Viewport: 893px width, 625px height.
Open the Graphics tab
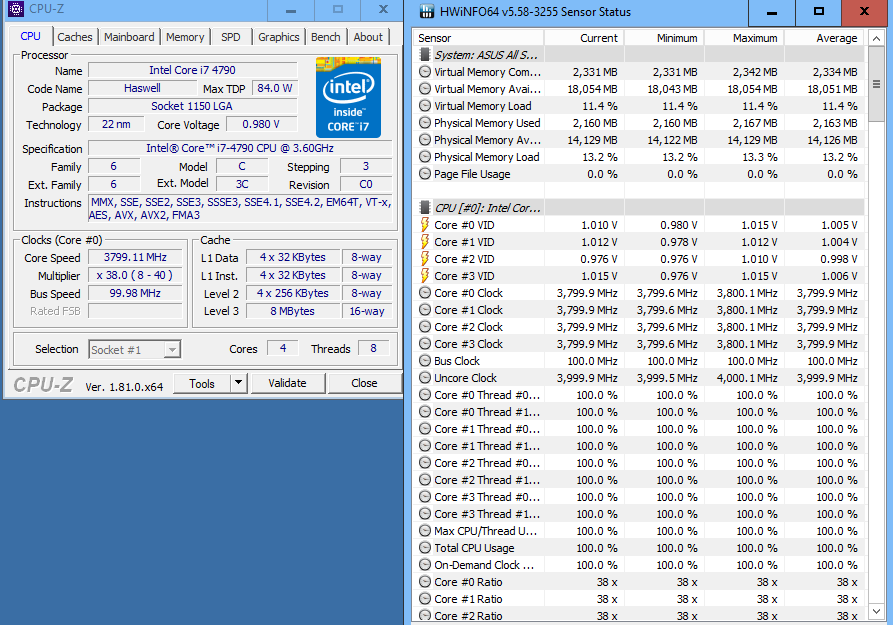278,37
